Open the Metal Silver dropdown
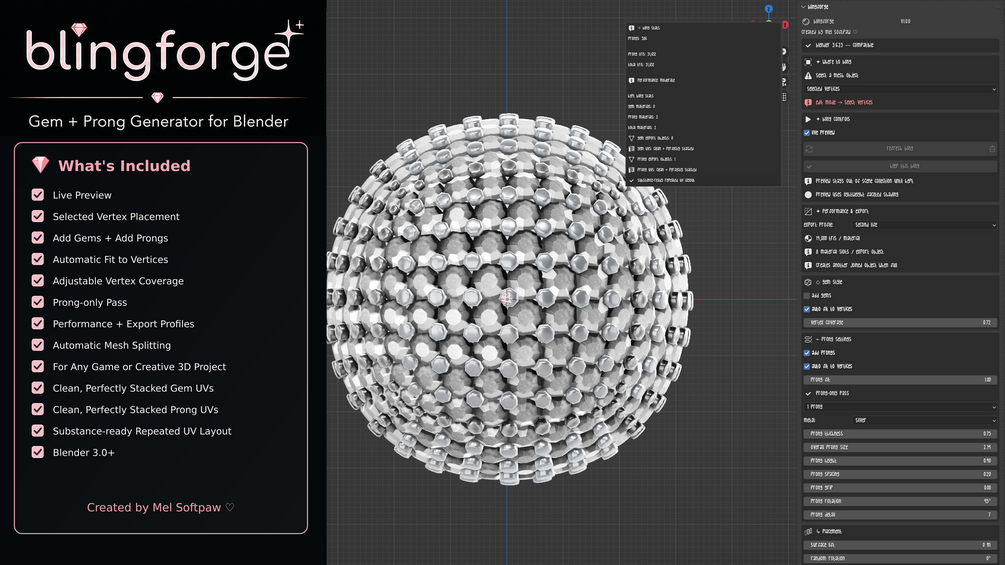Image resolution: width=1005 pixels, height=565 pixels. [x=925, y=420]
